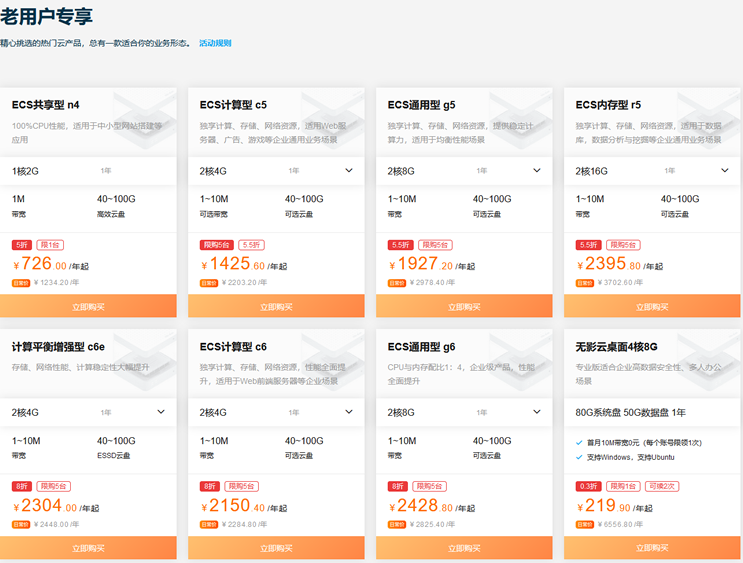The height and width of the screenshot is (563, 743).
Task: Click the checkmark icon beside 首月10M带宽0元
Action: (581, 442)
